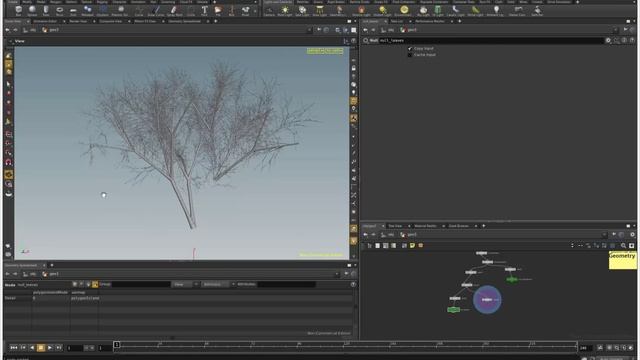
Task: Switch to the Performance Monitor tab
Action: click(429, 21)
